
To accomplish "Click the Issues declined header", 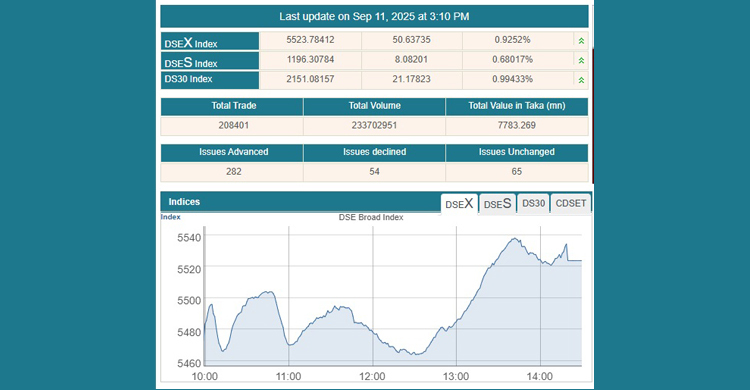I will tap(375, 152).
